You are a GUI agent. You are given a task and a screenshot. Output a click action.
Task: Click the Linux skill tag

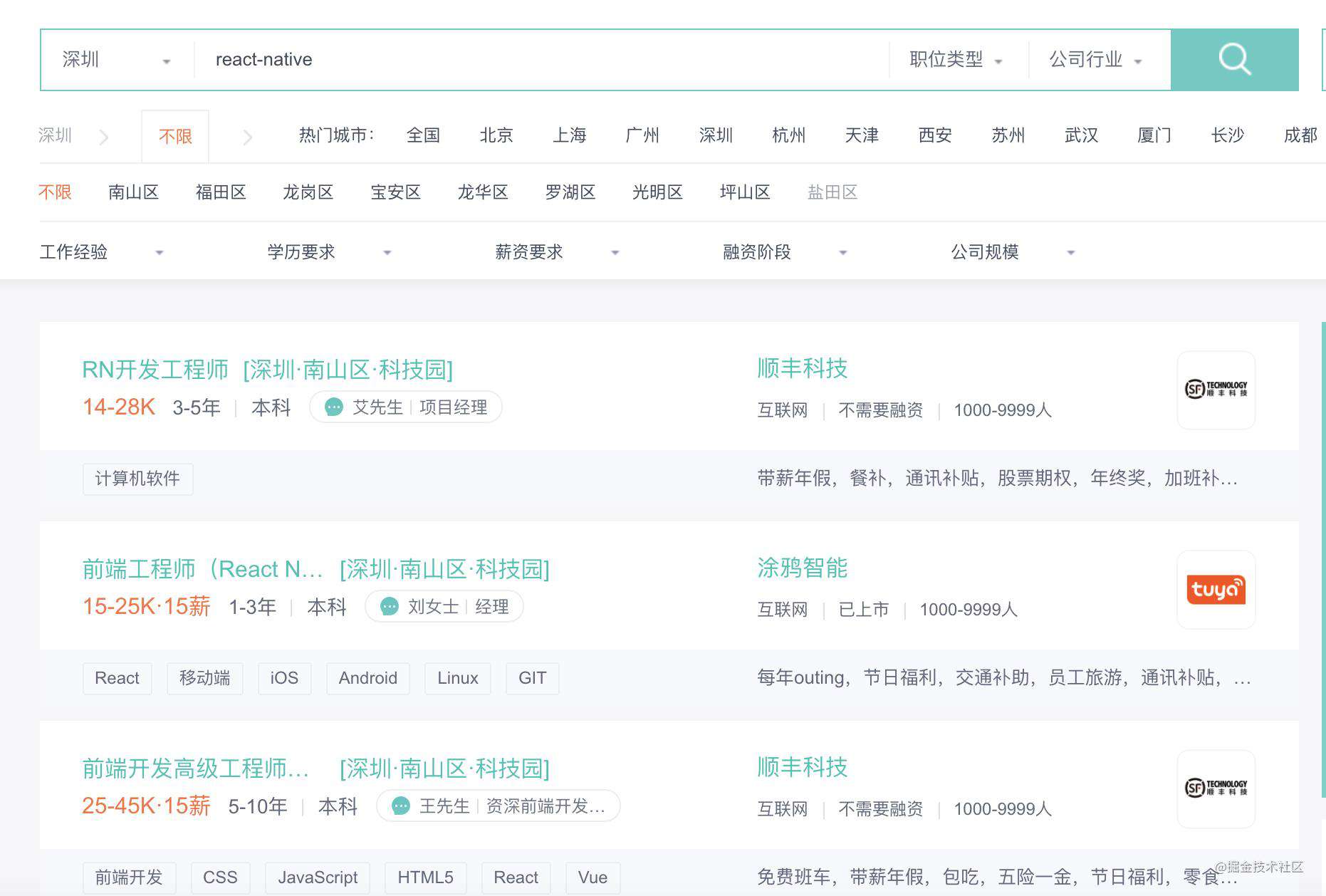pos(457,678)
